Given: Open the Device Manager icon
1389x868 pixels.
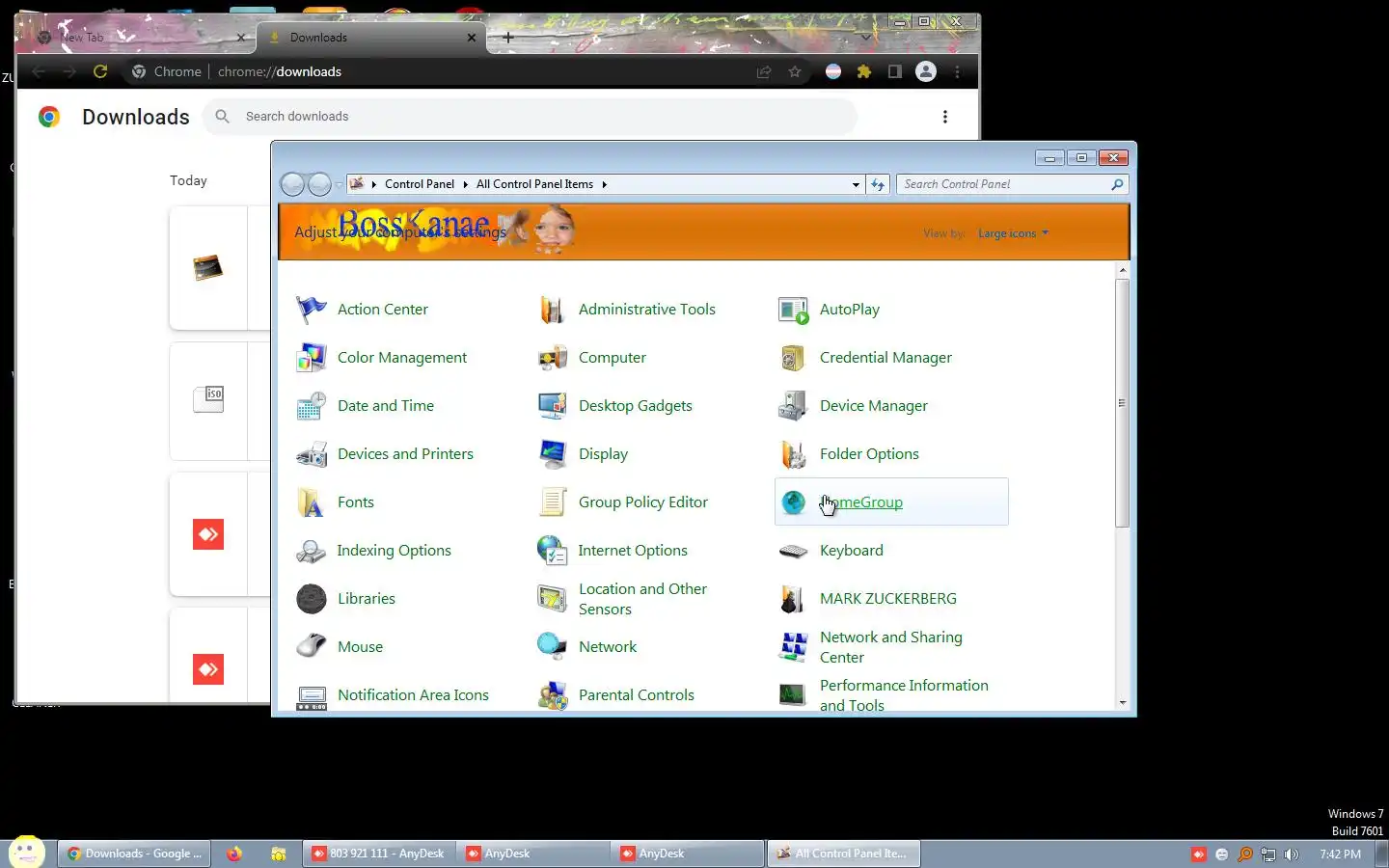Looking at the screenshot, I should 793,406.
